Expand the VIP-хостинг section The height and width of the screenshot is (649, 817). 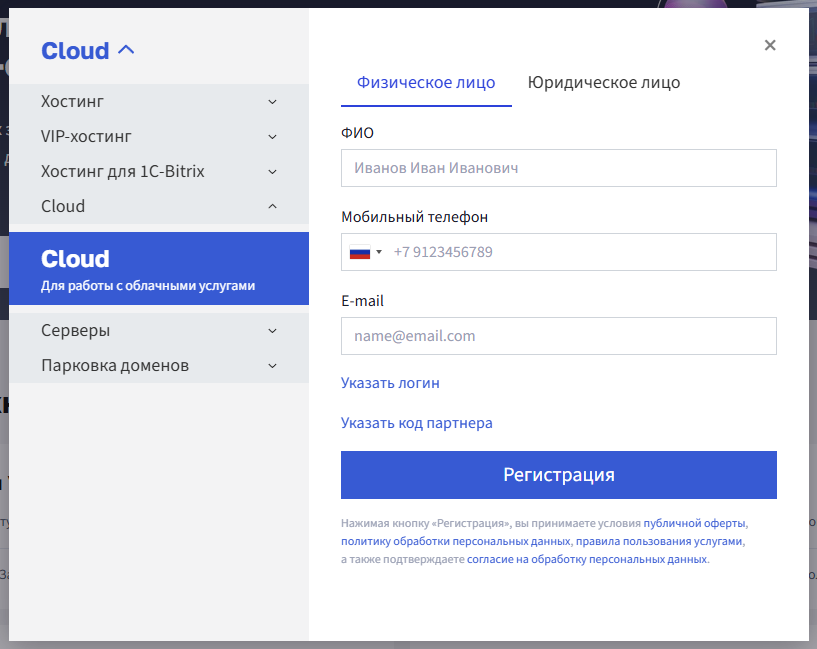272,137
